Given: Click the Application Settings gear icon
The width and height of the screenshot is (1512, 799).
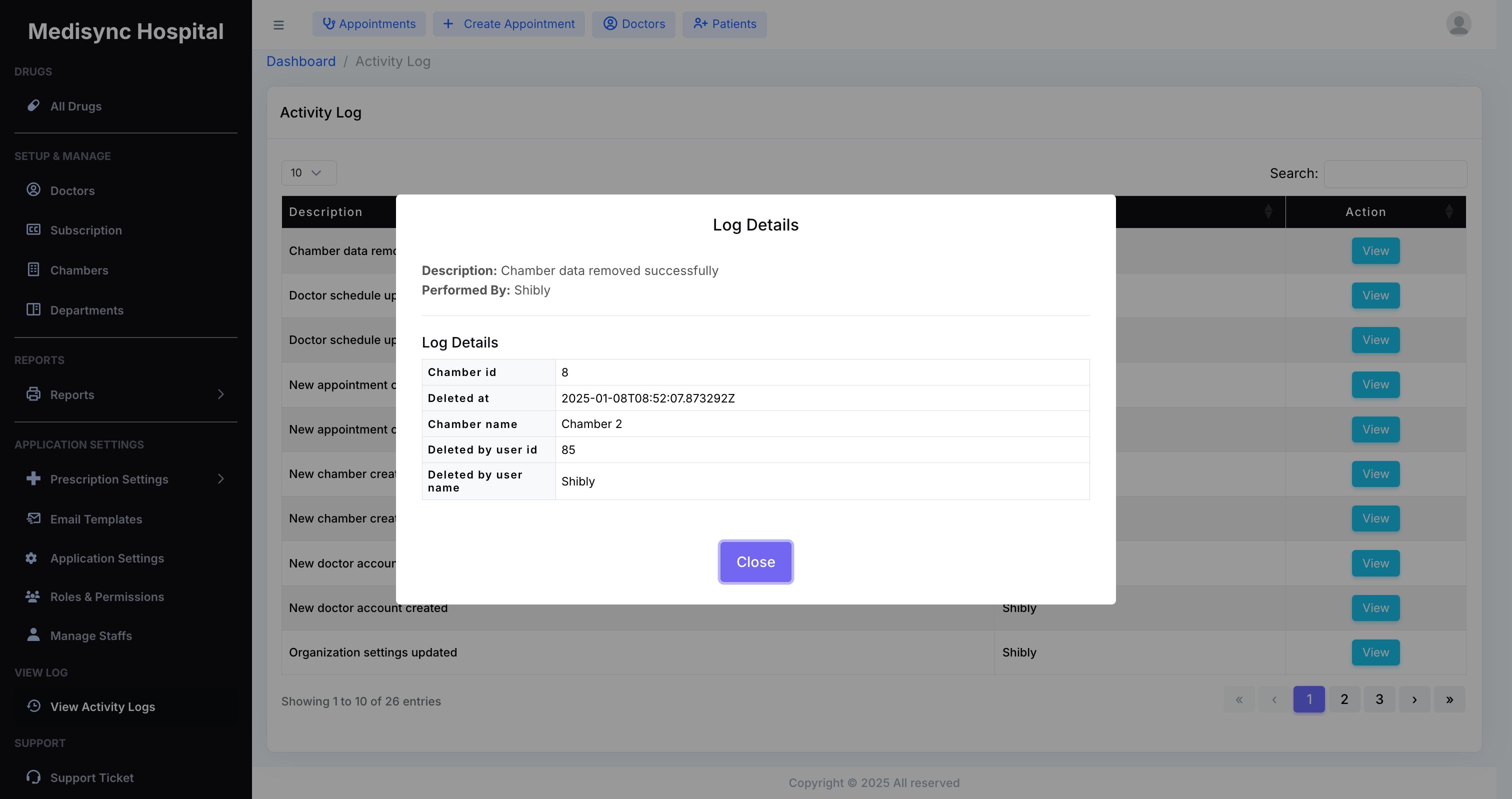Looking at the screenshot, I should [x=31, y=558].
